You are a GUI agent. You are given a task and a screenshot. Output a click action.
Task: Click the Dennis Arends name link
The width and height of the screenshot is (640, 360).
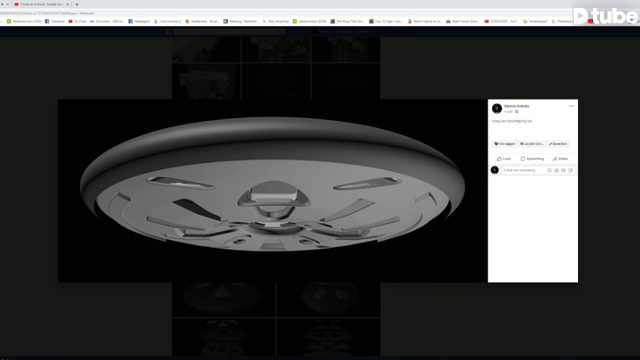pos(516,106)
